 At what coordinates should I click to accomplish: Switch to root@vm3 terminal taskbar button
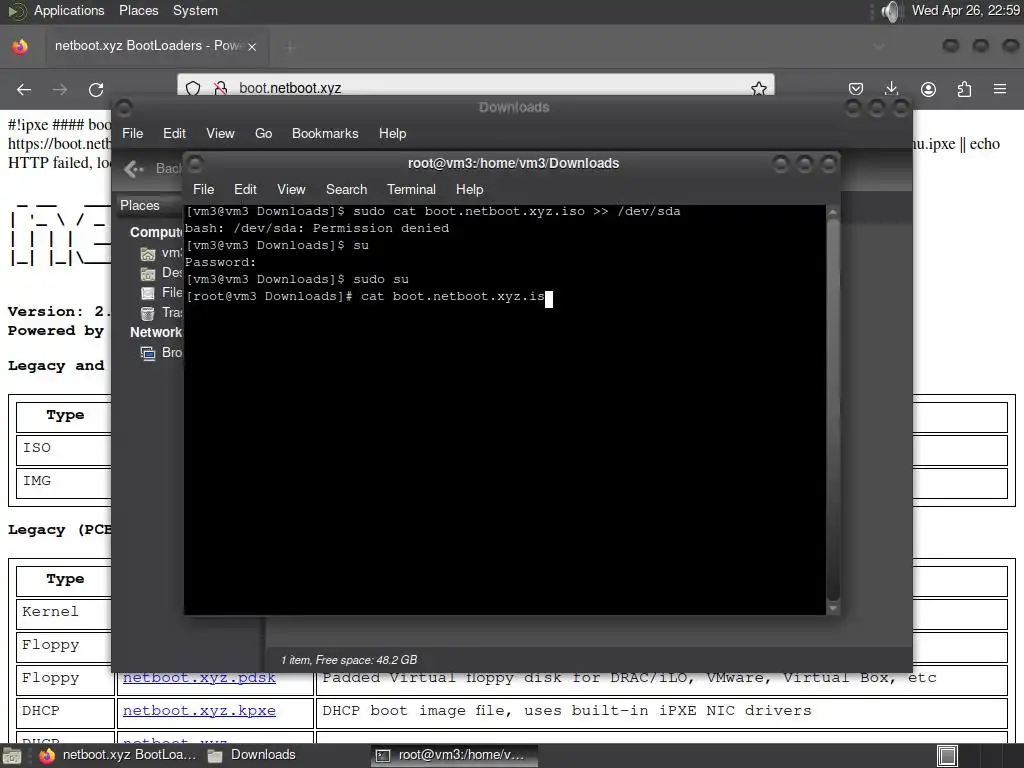454,755
